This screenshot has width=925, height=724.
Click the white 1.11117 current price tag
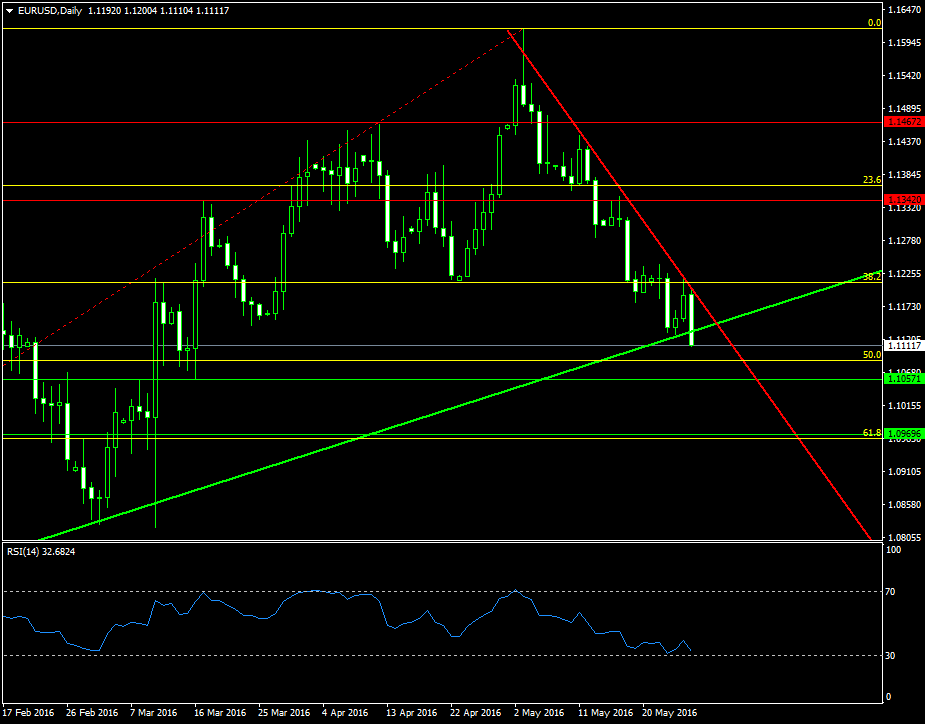[903, 346]
